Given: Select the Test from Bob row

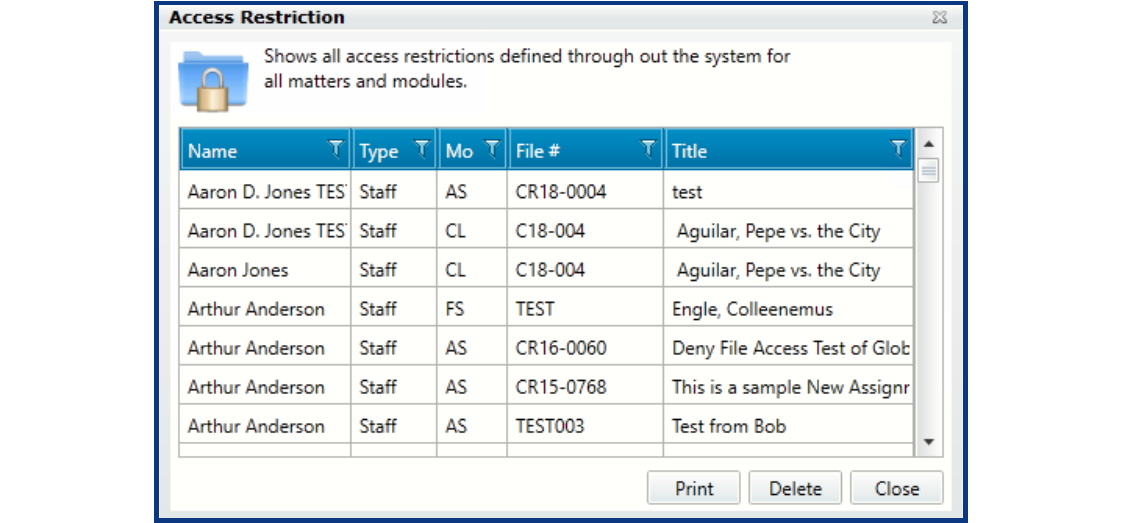Looking at the screenshot, I should tap(729, 426).
